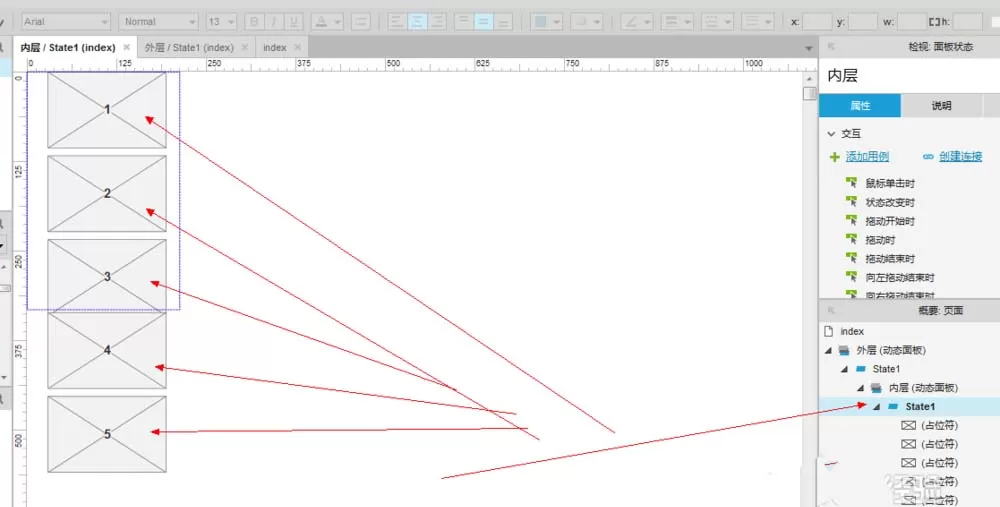Open the line color picker

click(x=636, y=22)
